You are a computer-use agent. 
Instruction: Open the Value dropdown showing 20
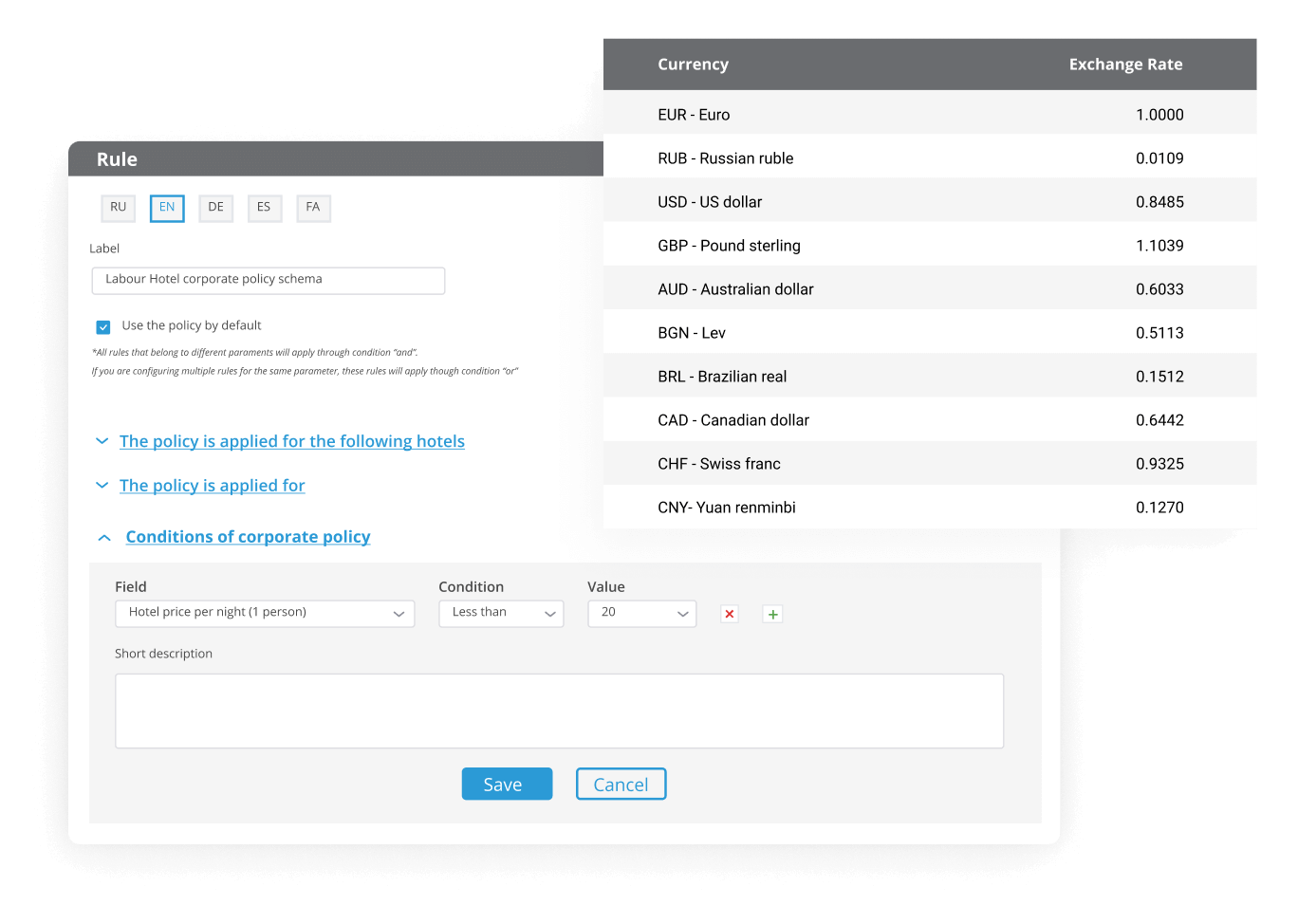pos(641,613)
